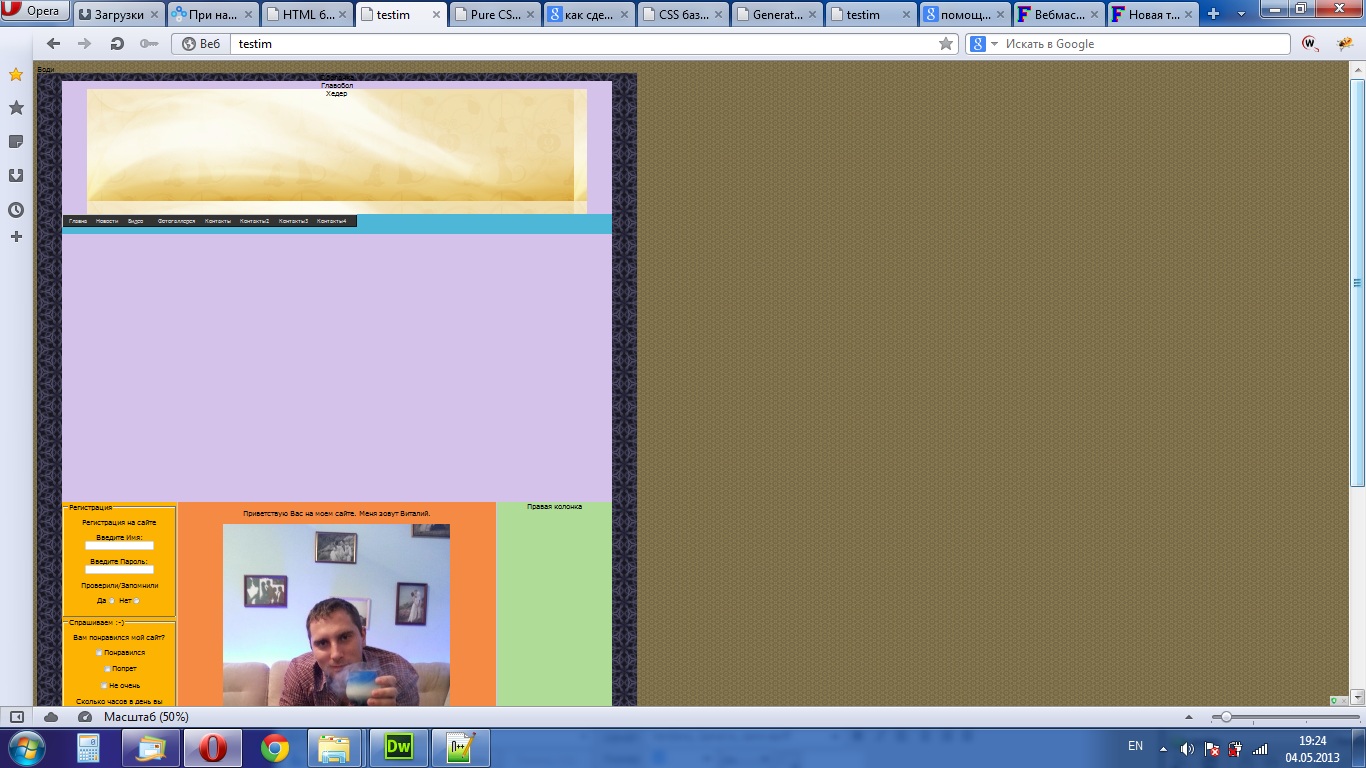Select the Нет radio button
Screen dimensions: 1366x768
tap(136, 601)
